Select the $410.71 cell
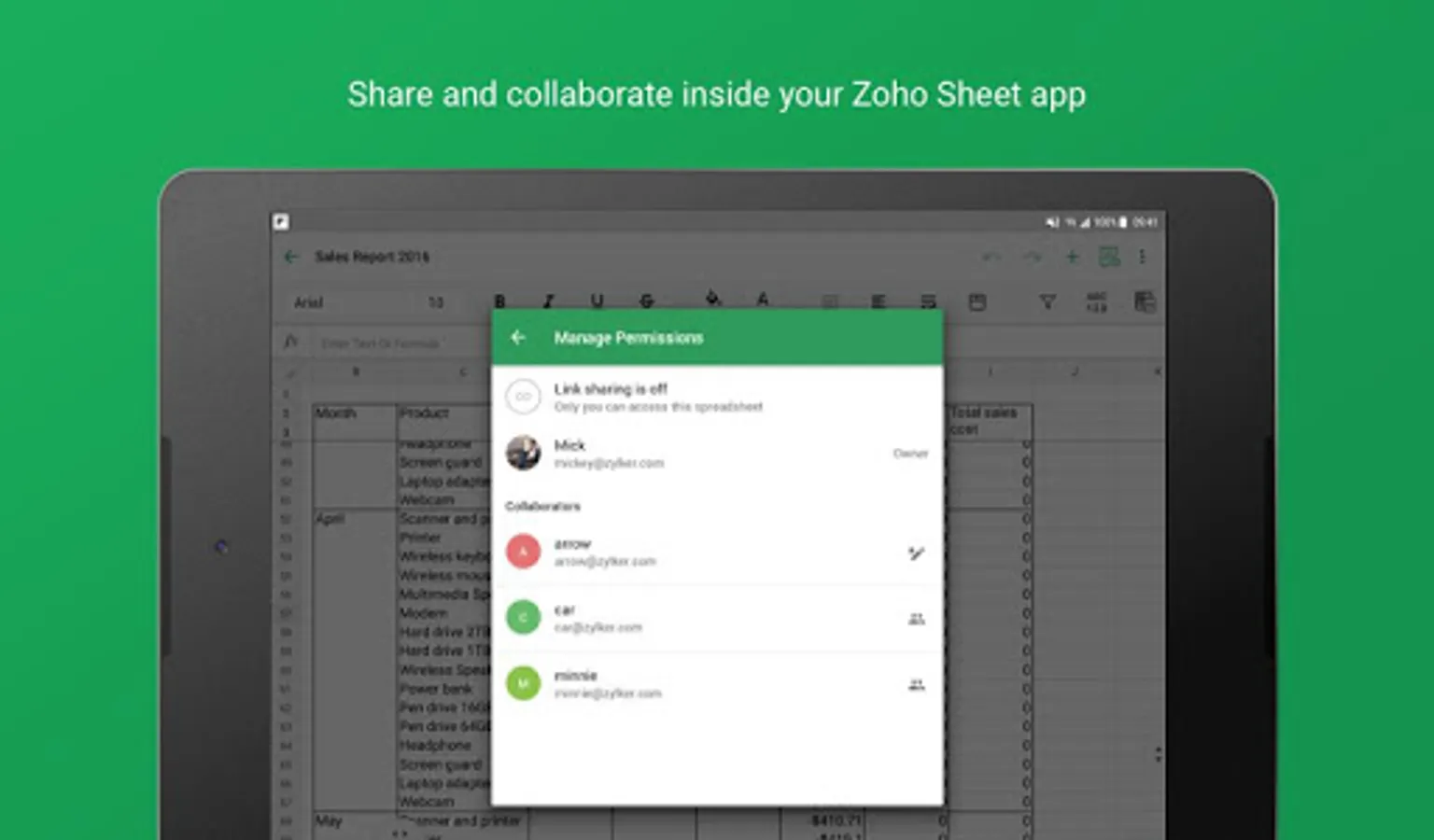This screenshot has width=1434, height=840. (x=821, y=820)
